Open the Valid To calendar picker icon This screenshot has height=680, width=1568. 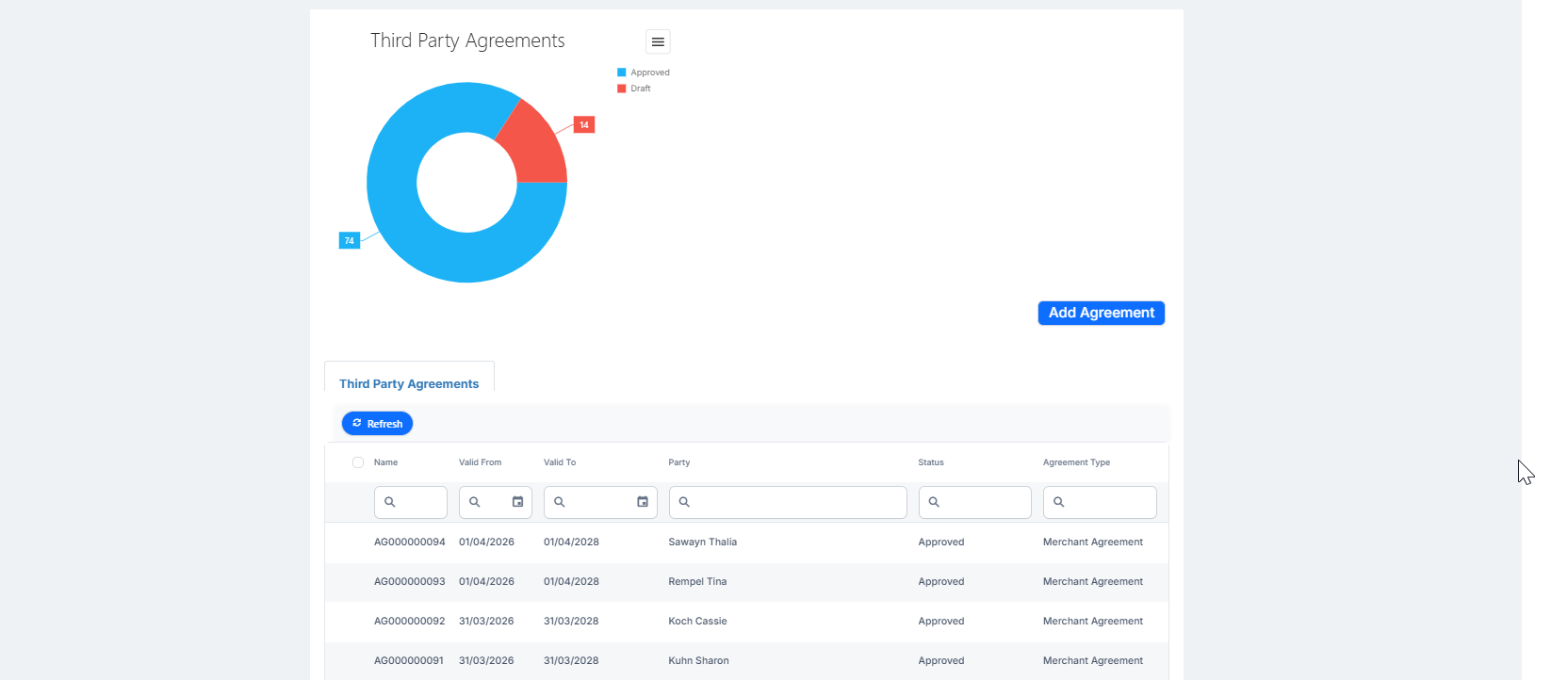tap(643, 502)
